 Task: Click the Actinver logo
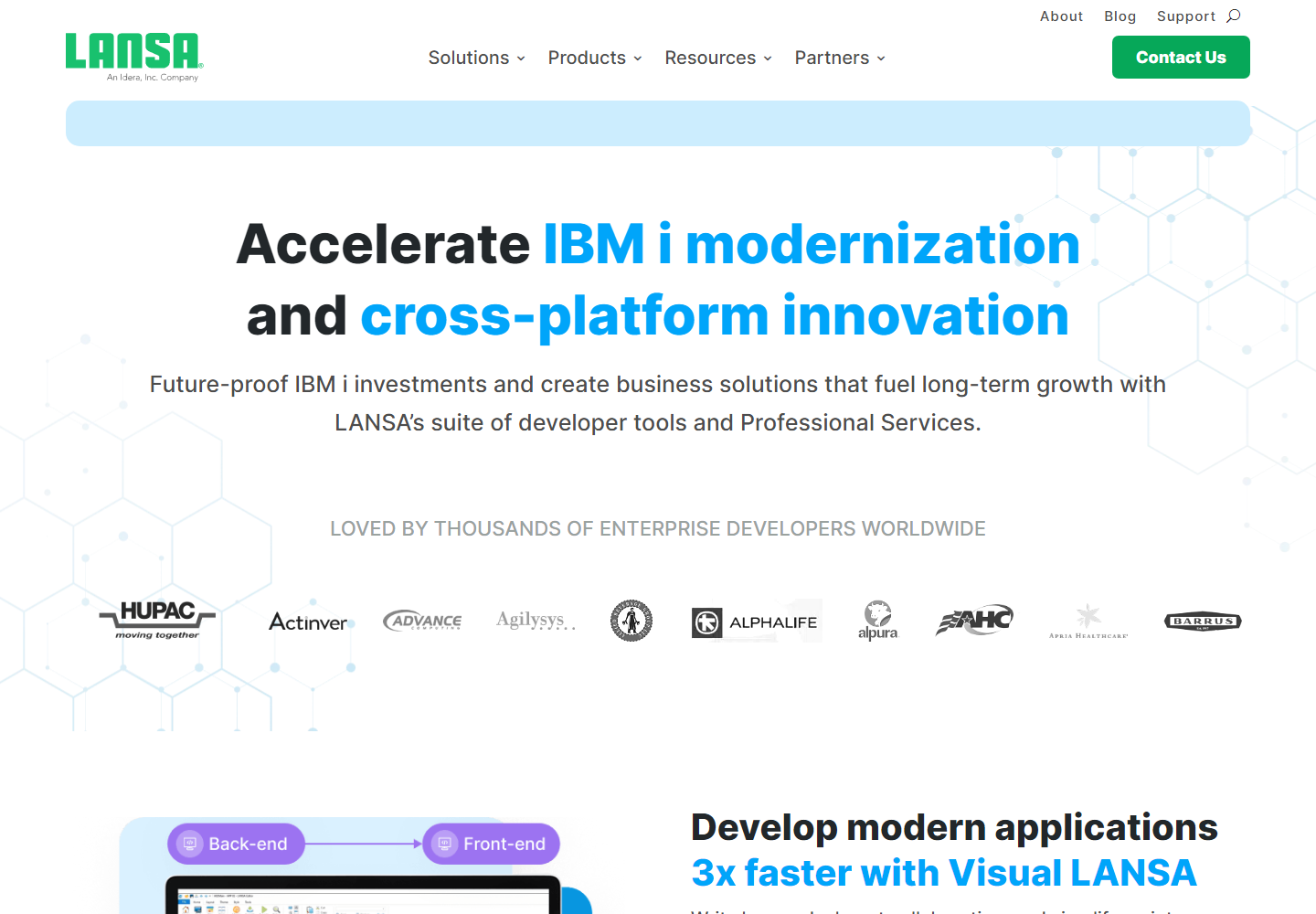tap(308, 622)
